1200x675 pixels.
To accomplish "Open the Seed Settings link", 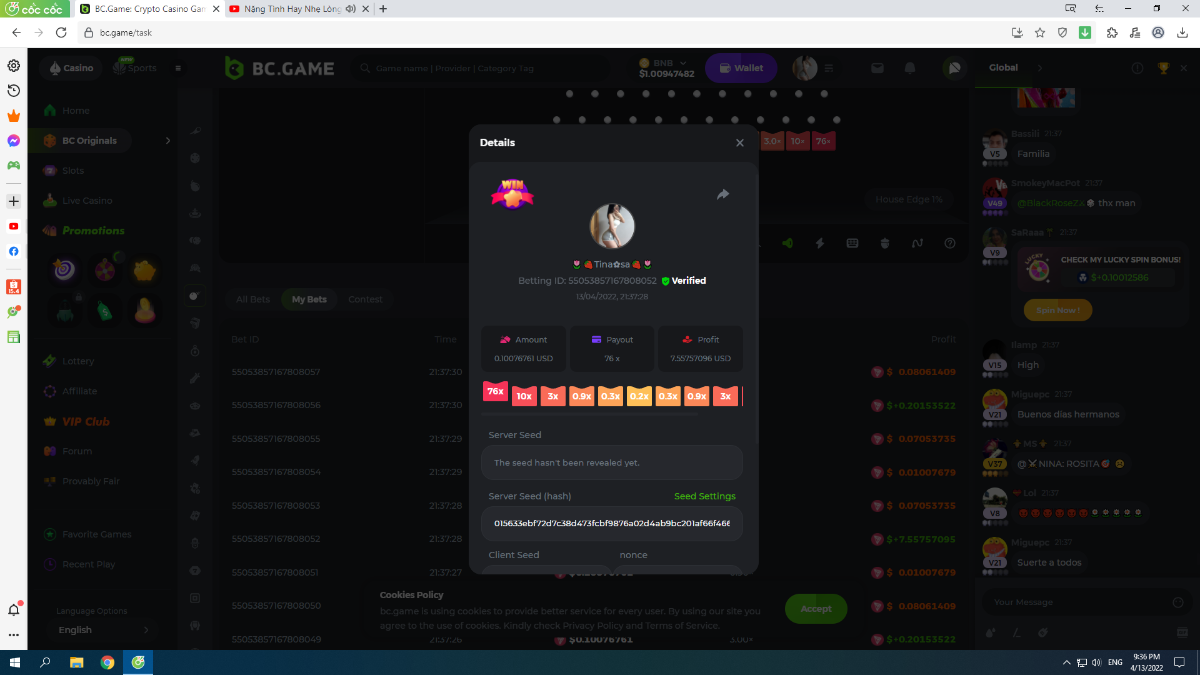I will pos(704,496).
